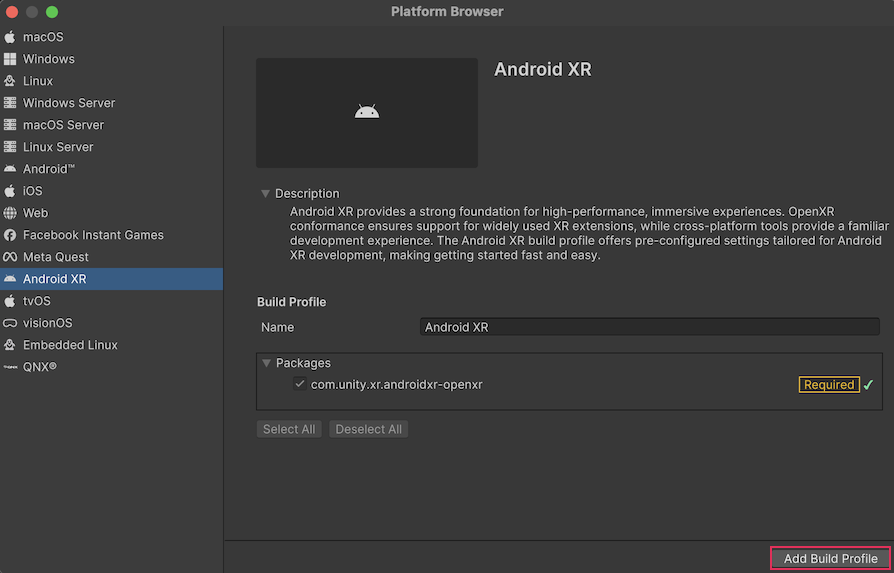This screenshot has height=573, width=894.
Task: Toggle the com.unity.xr.androidxr-openxr package checkbox
Action: 300,384
